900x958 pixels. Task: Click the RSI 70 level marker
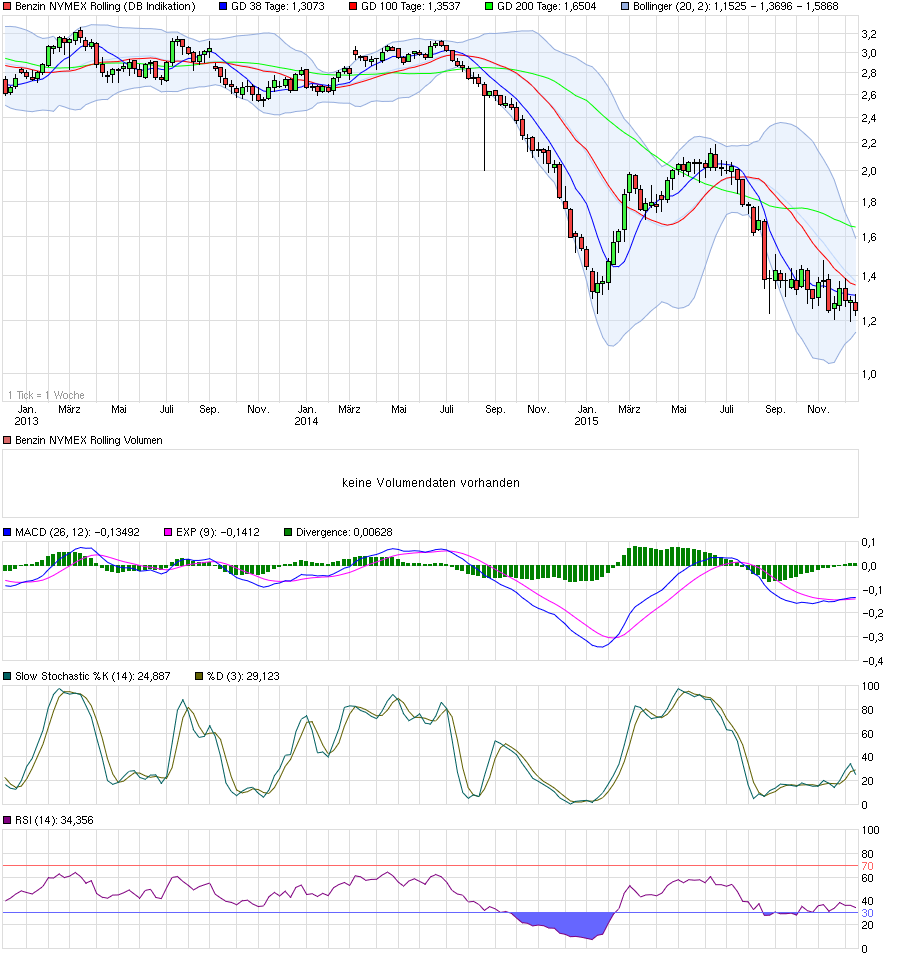pos(868,868)
